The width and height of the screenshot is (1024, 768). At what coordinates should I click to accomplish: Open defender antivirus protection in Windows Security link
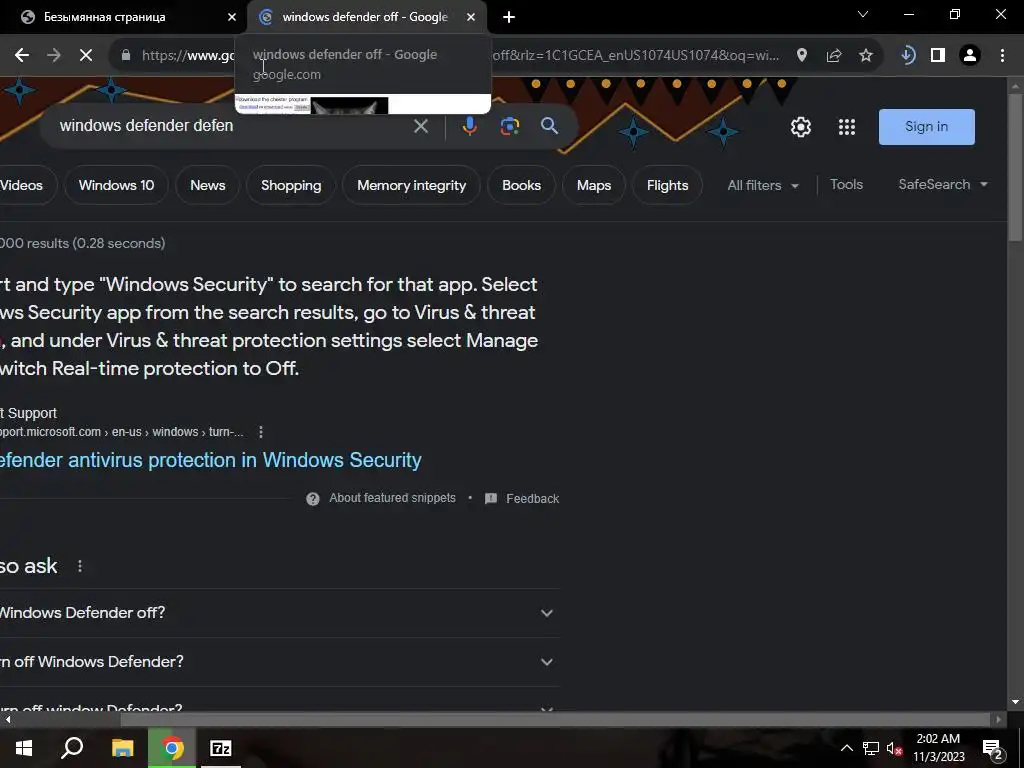210,460
